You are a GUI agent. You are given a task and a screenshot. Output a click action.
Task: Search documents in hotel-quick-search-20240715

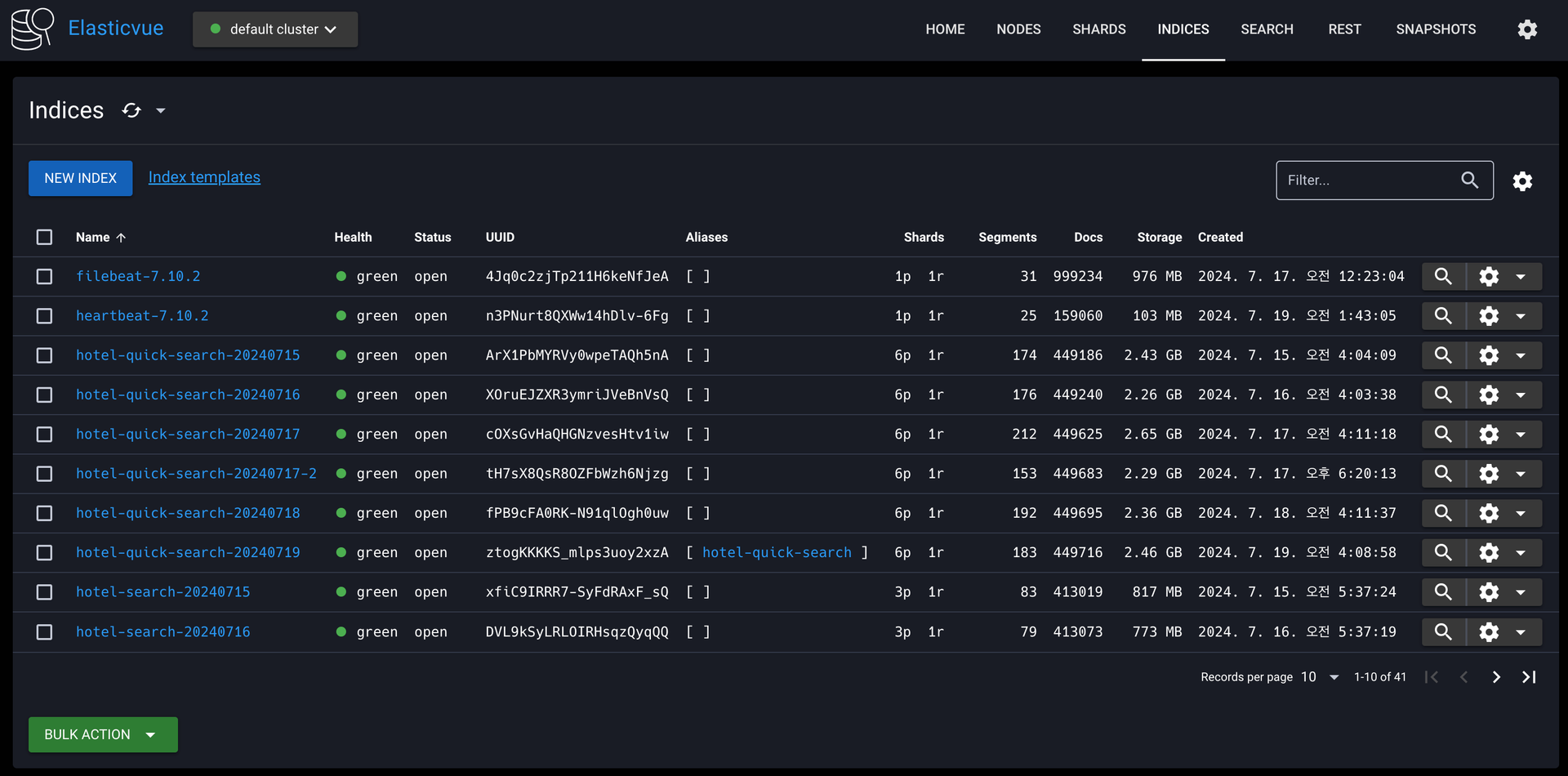1443,355
